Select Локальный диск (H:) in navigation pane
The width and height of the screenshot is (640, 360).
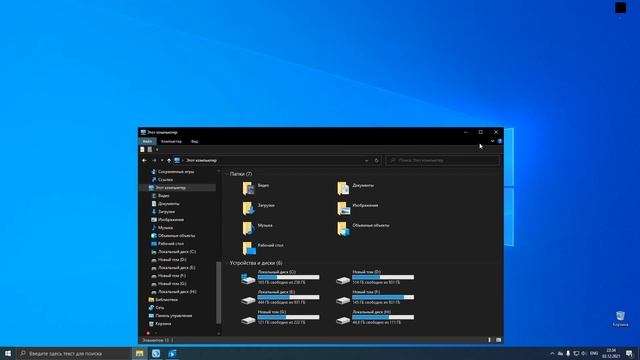pos(173,292)
